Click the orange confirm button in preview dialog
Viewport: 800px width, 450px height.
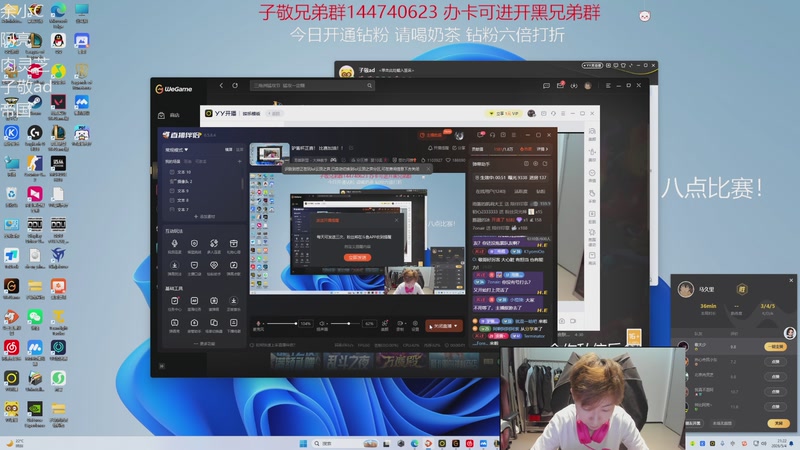pyautogui.click(x=357, y=258)
